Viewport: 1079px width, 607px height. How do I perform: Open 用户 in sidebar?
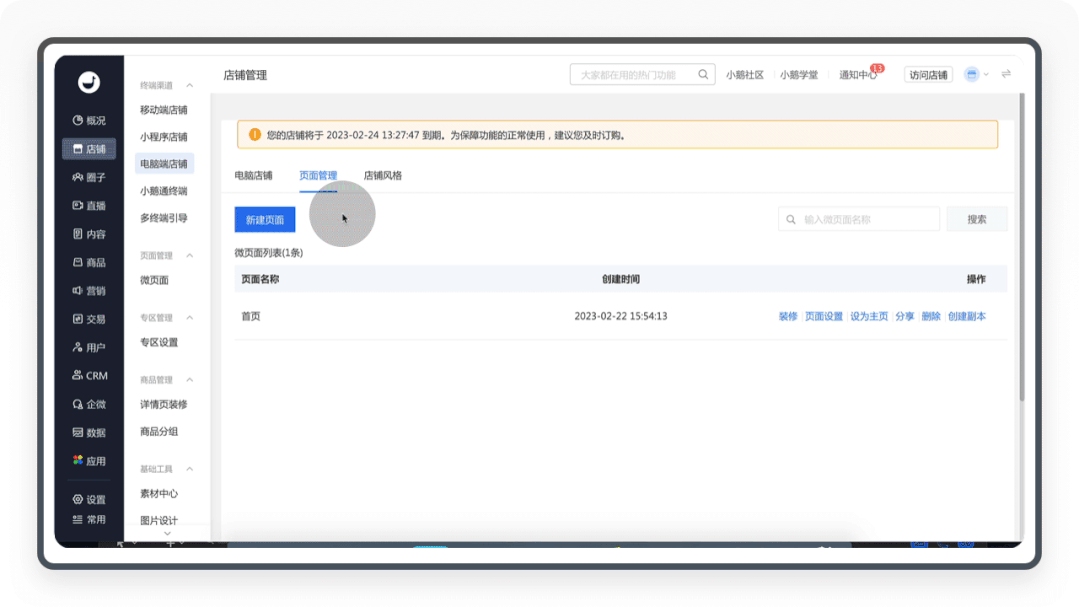click(89, 348)
